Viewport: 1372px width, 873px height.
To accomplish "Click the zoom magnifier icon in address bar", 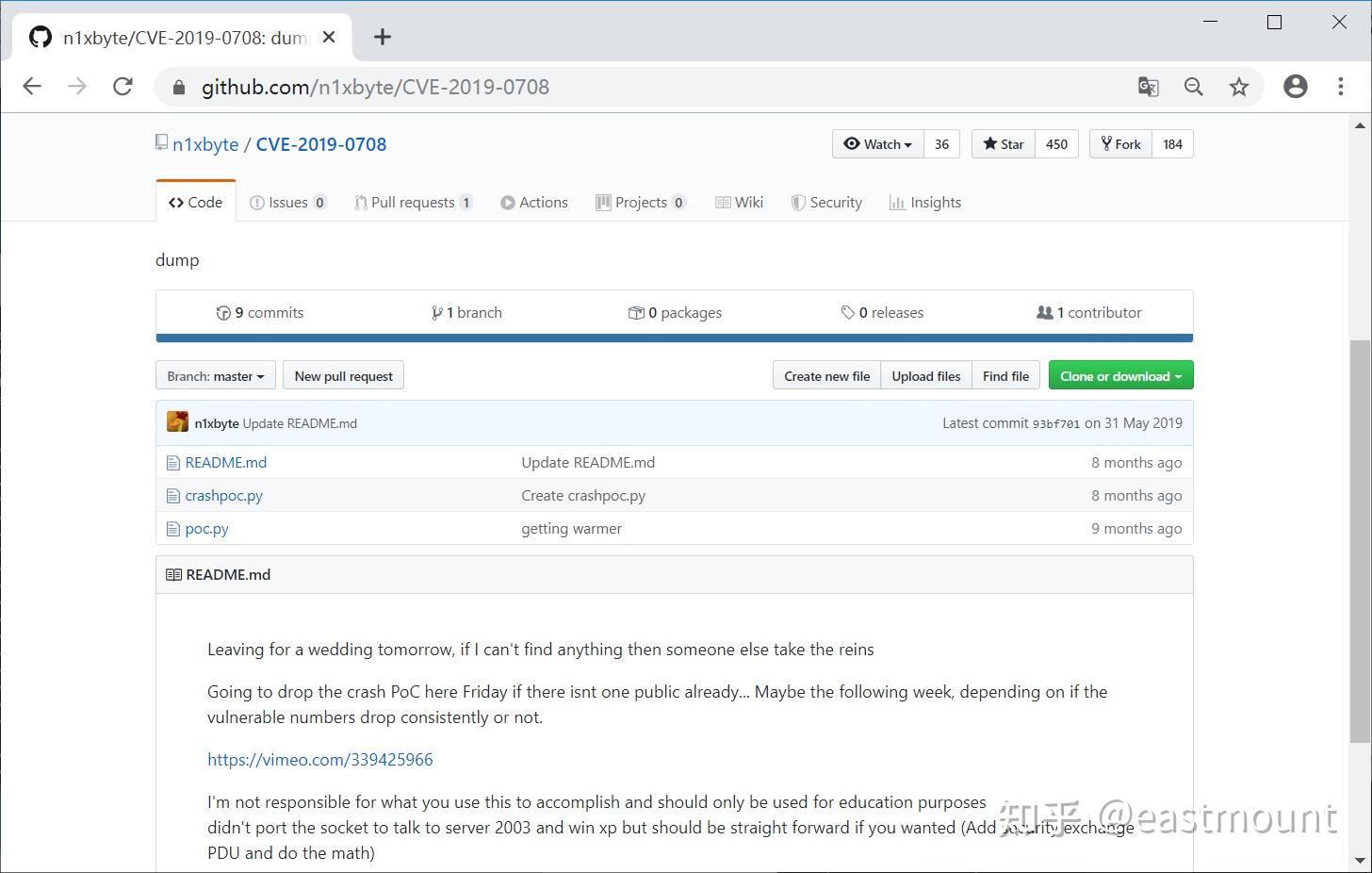I will [1194, 87].
